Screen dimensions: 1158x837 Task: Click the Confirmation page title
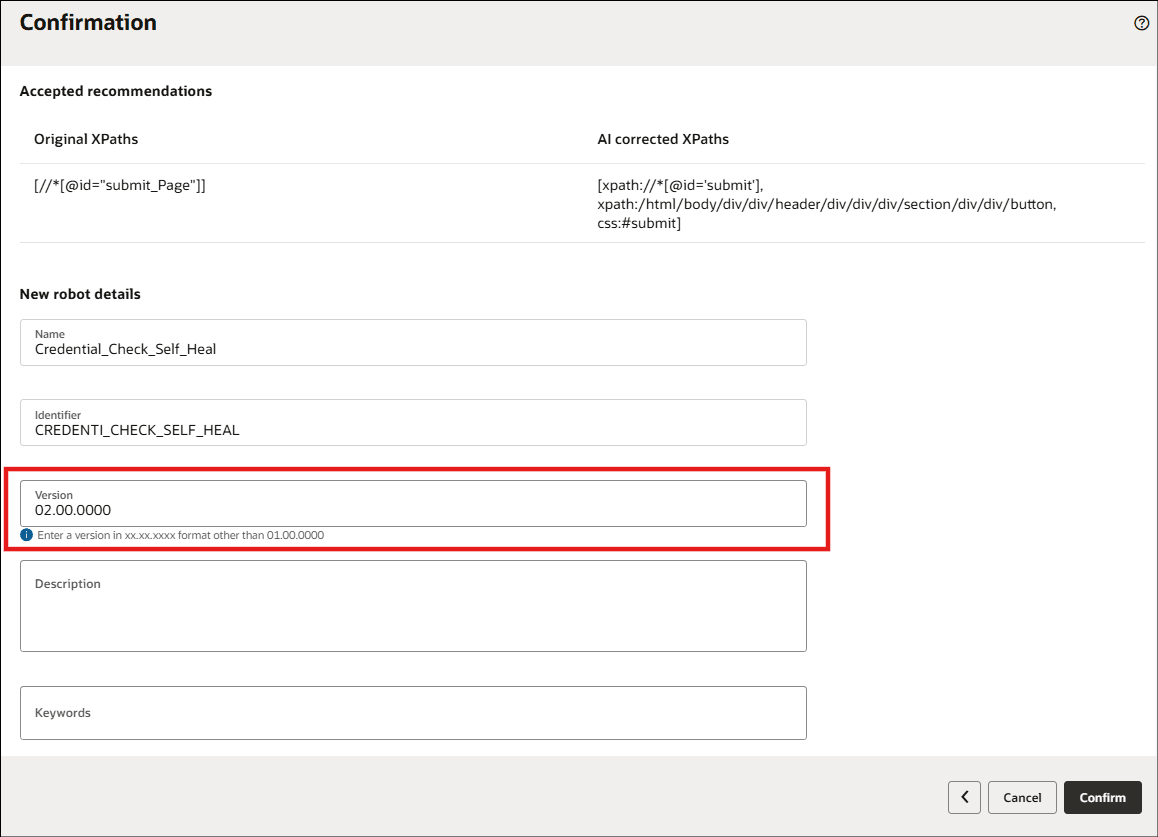click(x=88, y=22)
